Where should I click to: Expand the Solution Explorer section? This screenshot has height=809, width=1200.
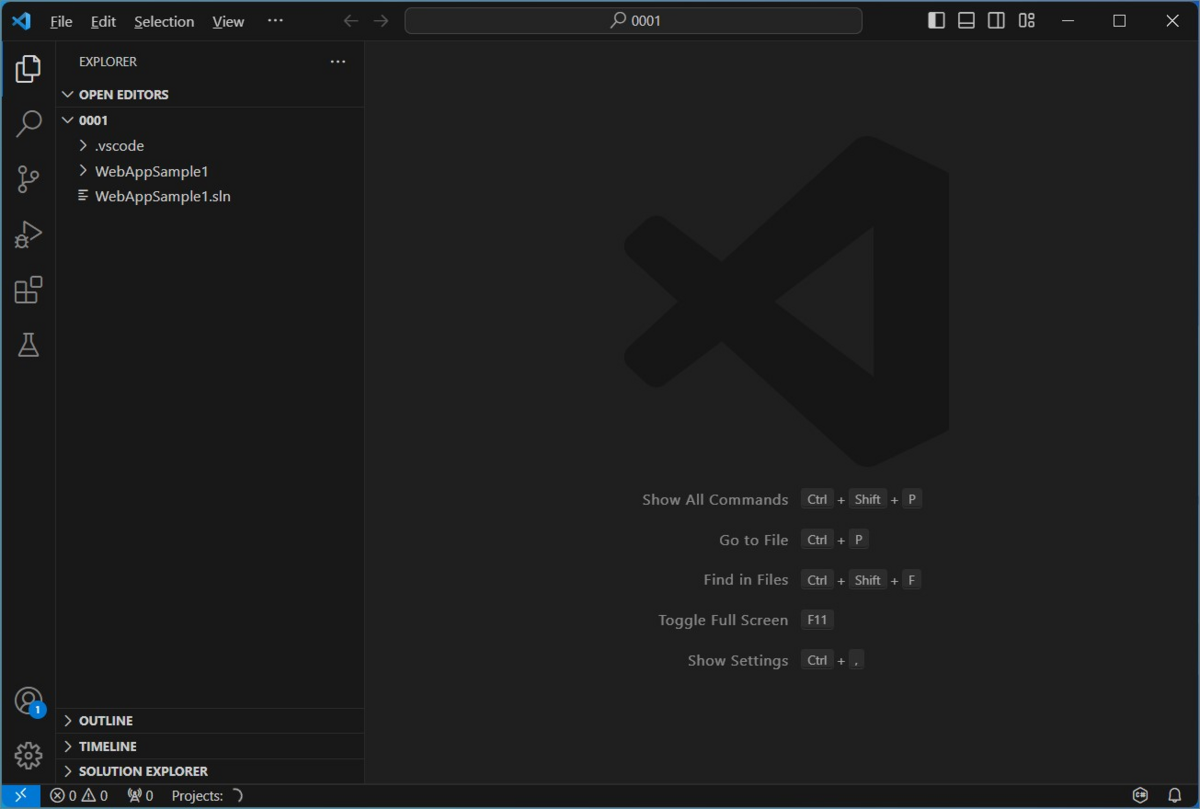(210, 771)
